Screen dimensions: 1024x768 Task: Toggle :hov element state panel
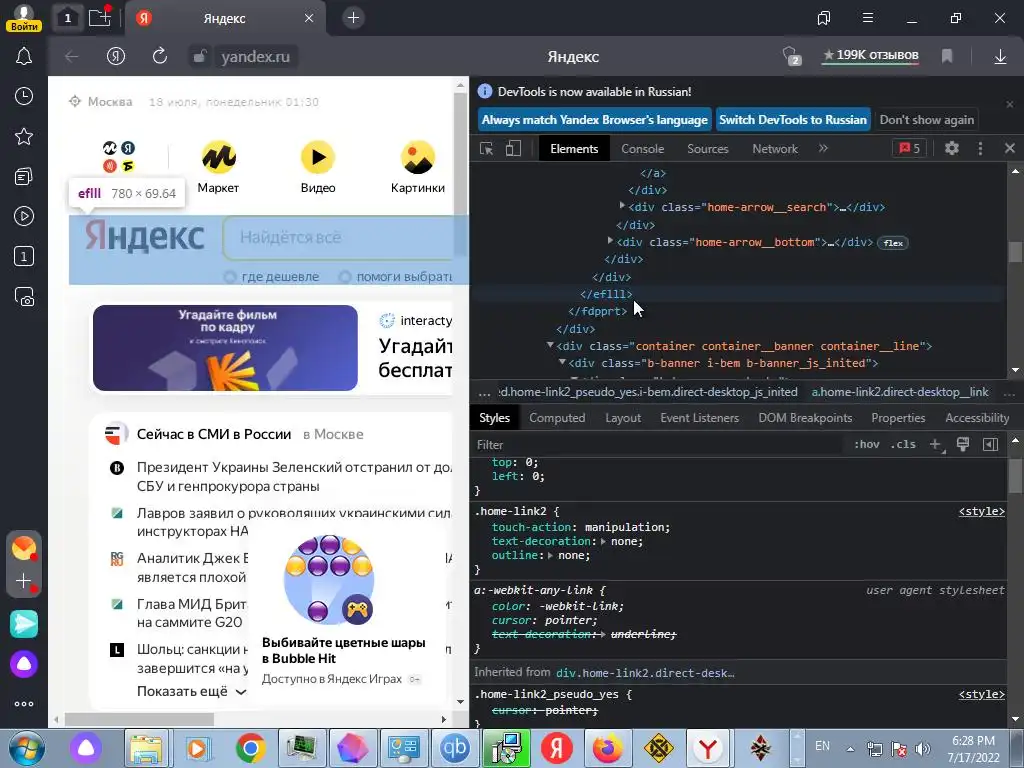(x=867, y=445)
